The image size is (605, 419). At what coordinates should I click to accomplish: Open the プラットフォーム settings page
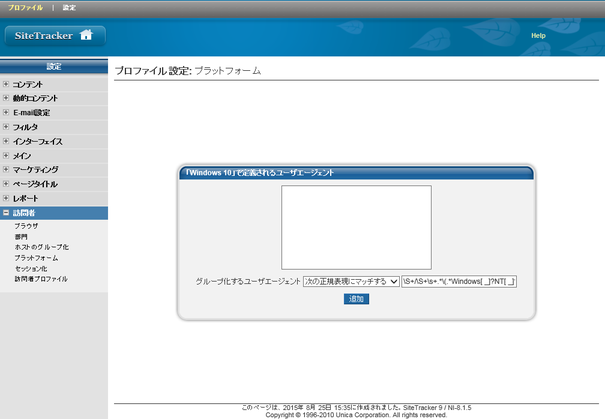point(36,258)
